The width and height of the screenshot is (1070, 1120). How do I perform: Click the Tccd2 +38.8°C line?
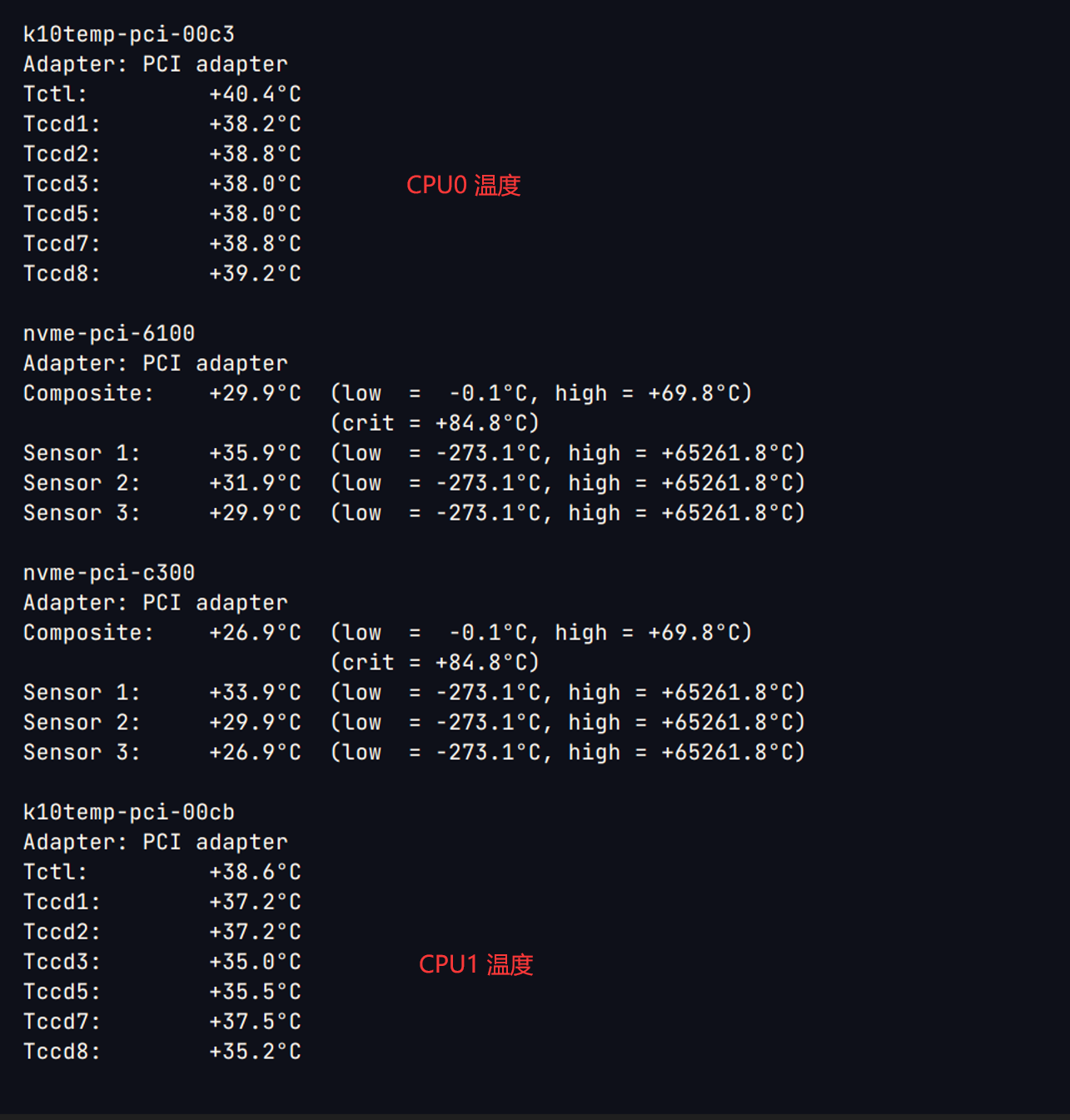tap(162, 154)
